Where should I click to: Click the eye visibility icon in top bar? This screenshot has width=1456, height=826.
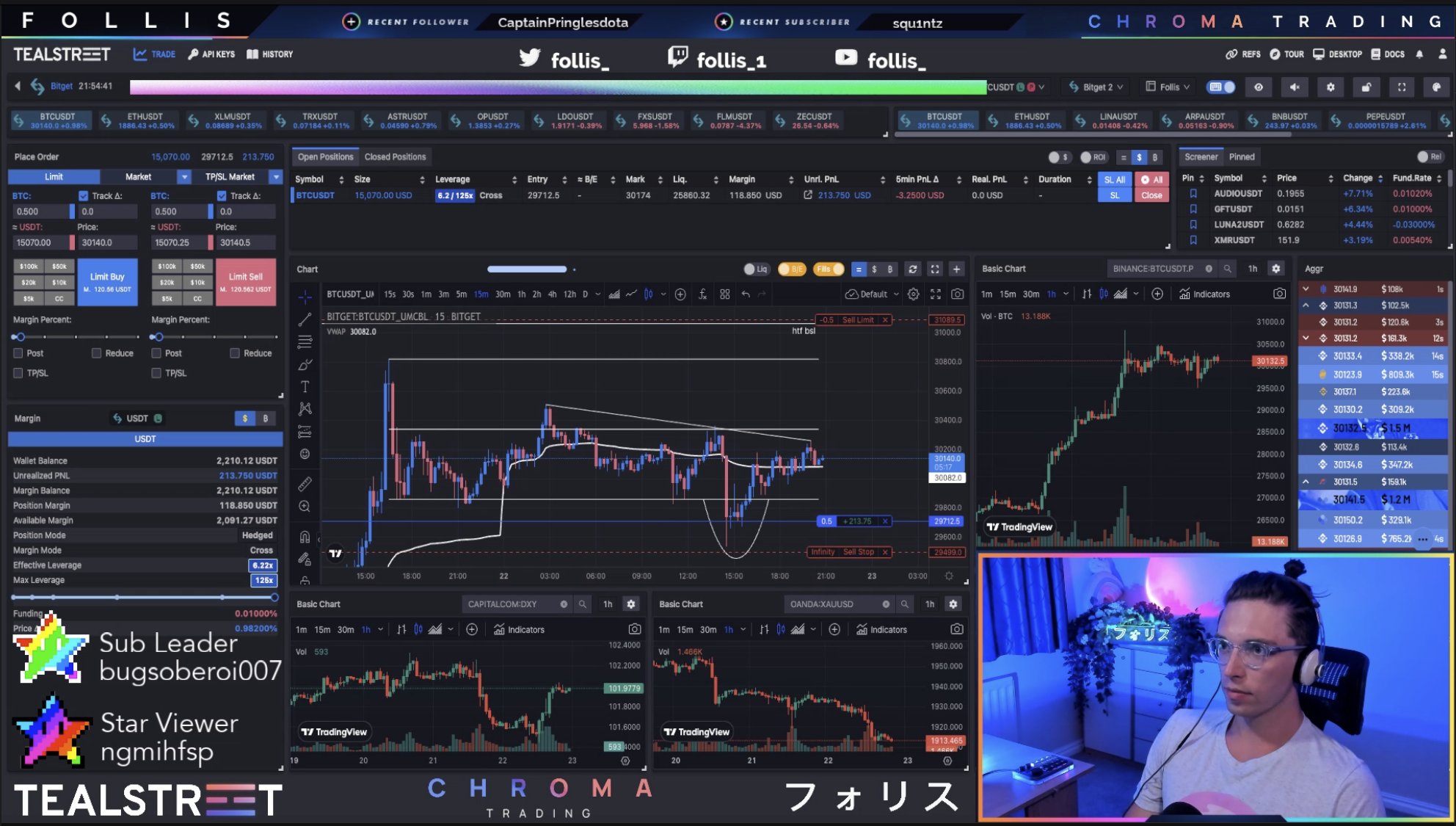coord(1259,87)
